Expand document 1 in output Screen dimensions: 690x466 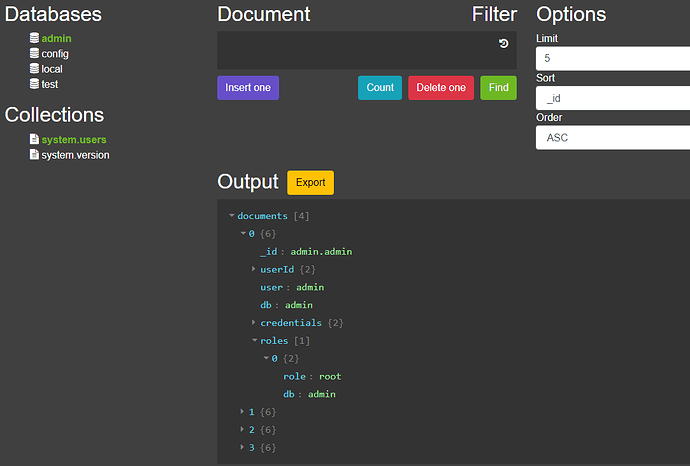click(242, 412)
